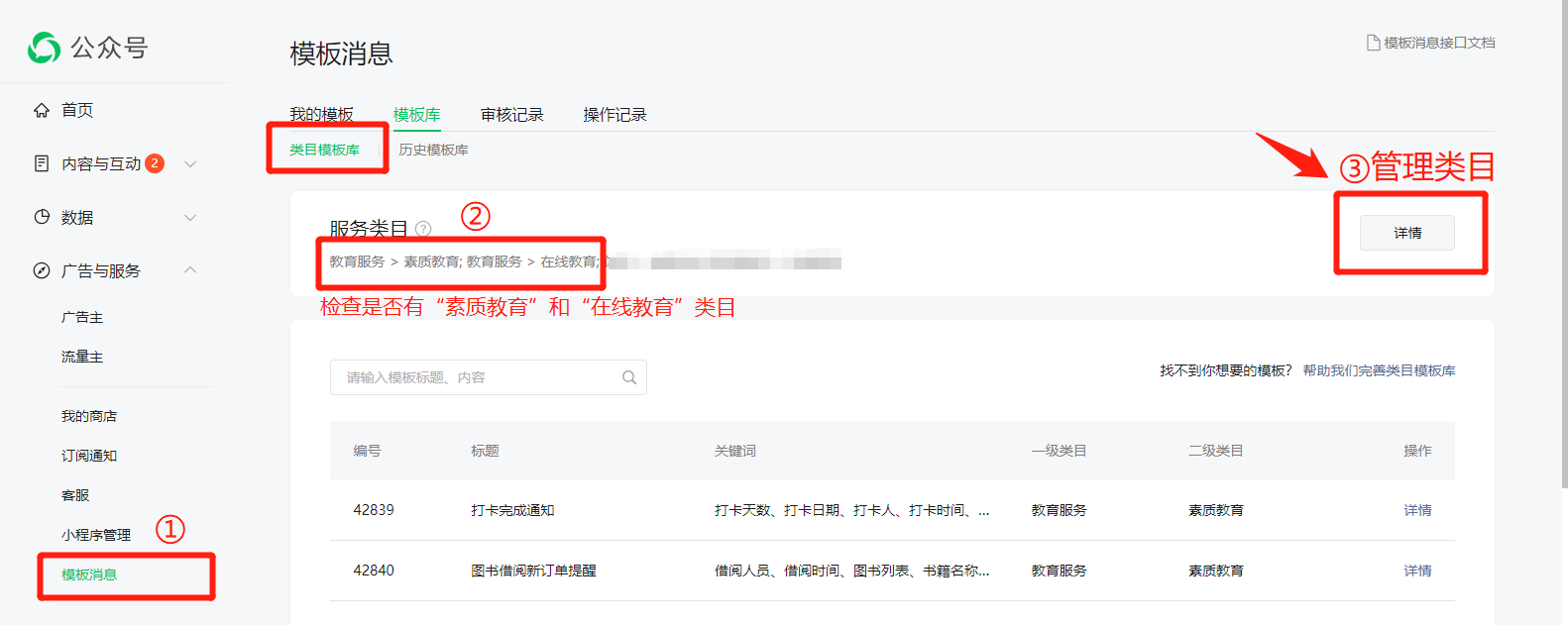
Task: Open 首页 in the sidebar
Action: [77, 110]
